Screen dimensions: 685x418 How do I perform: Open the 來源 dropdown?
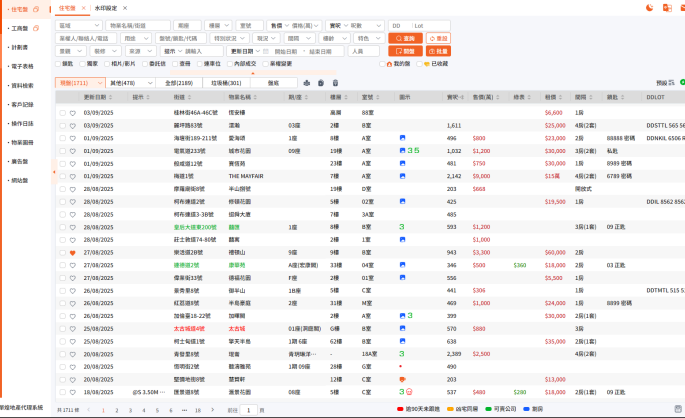pos(140,51)
